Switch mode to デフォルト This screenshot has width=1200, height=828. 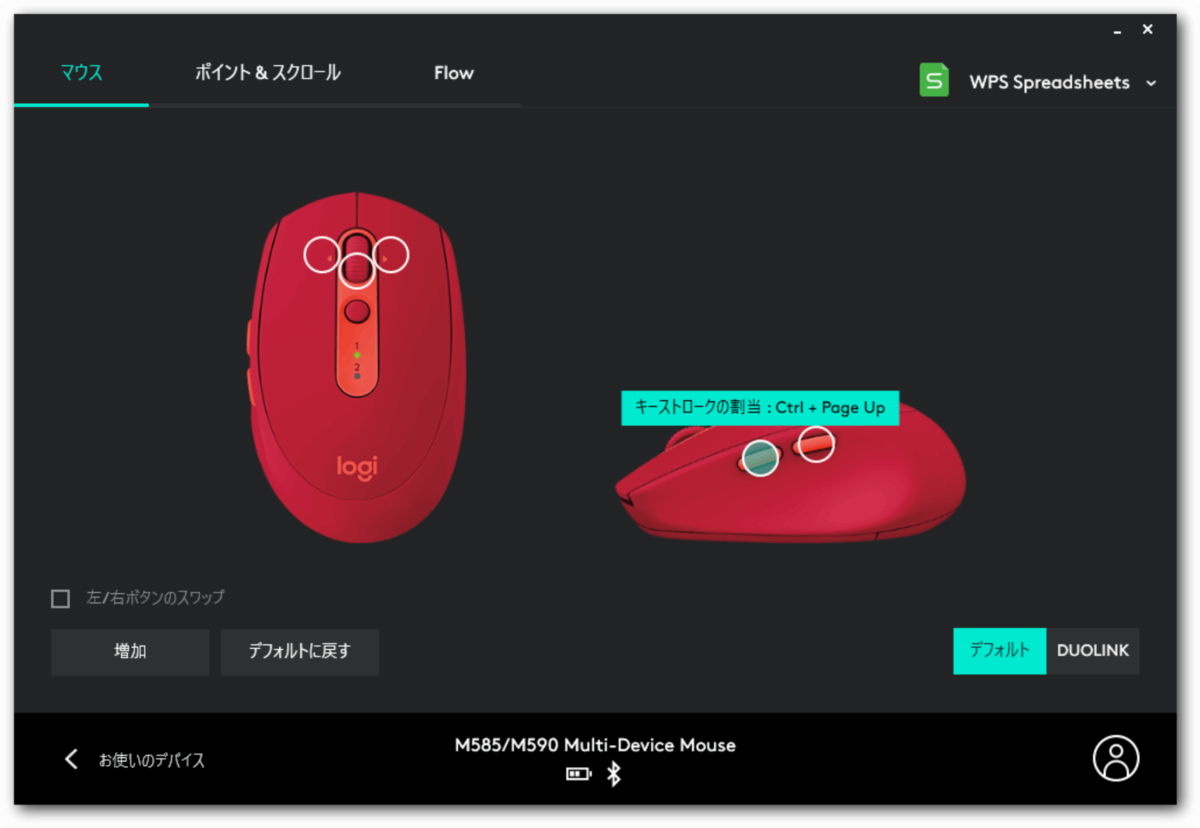[x=999, y=651]
